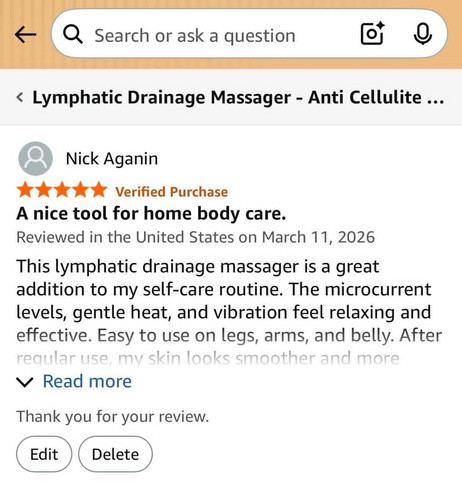Viewport: 462px width, 500px height.
Task: Open Nick Aganin's profile avatar
Action: pos(35,159)
